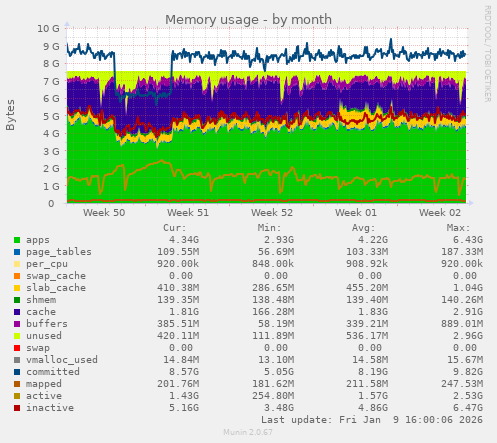Click the 'Max:' column header

click(458, 228)
